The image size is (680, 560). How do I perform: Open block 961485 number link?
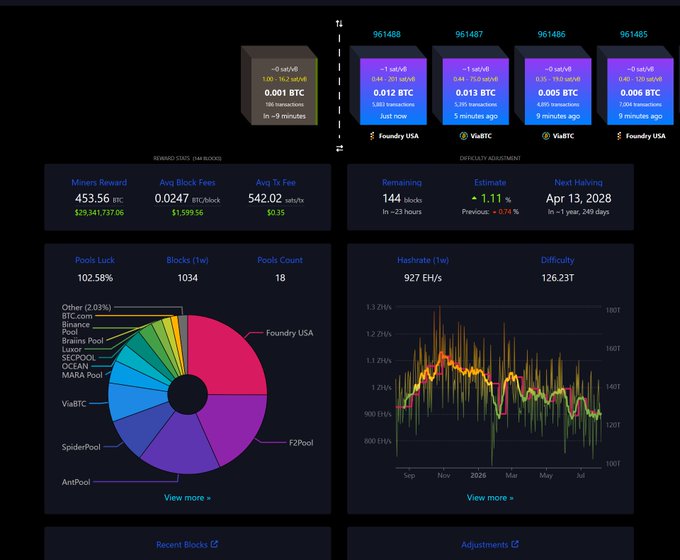point(634,34)
